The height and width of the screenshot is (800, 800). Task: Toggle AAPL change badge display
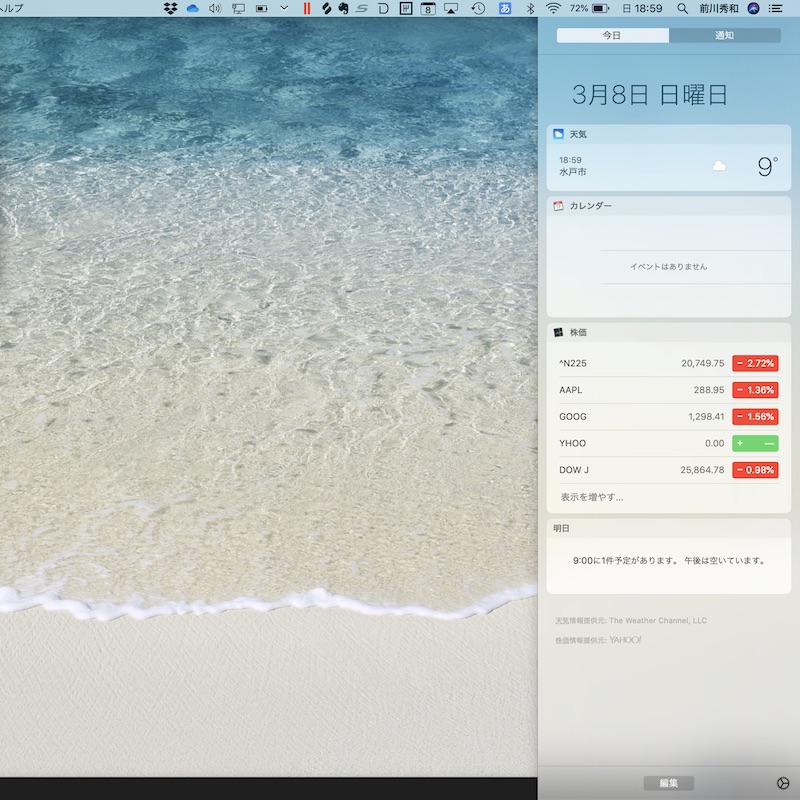[x=755, y=390]
